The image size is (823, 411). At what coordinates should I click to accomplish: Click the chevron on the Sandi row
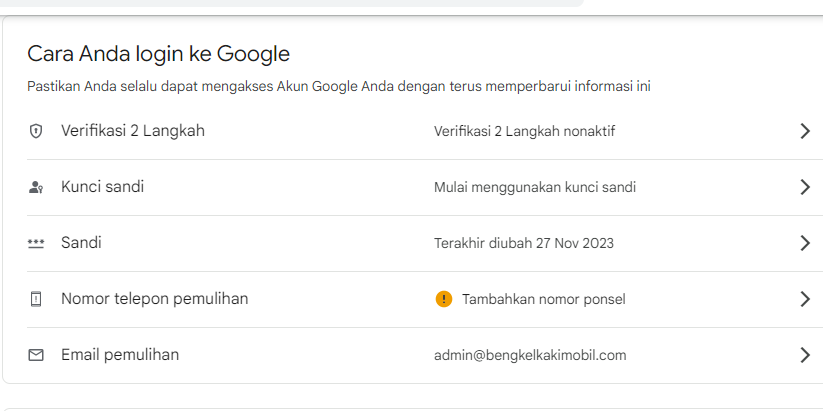[x=805, y=243]
